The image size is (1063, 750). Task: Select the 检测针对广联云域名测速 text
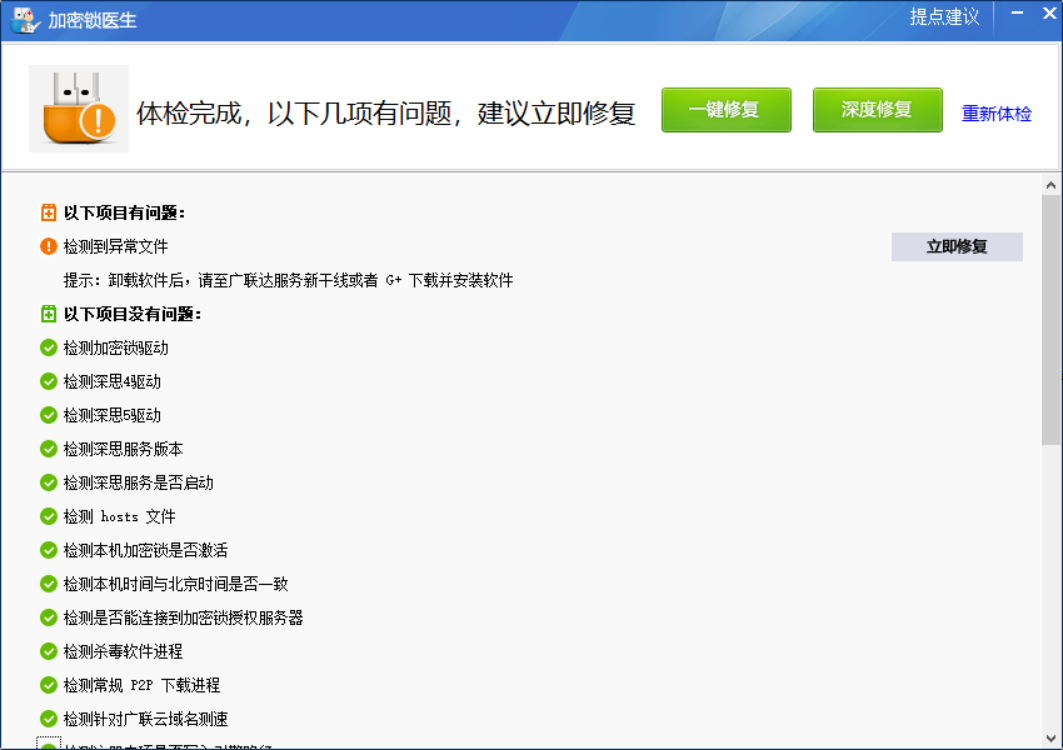pyautogui.click(x=146, y=719)
